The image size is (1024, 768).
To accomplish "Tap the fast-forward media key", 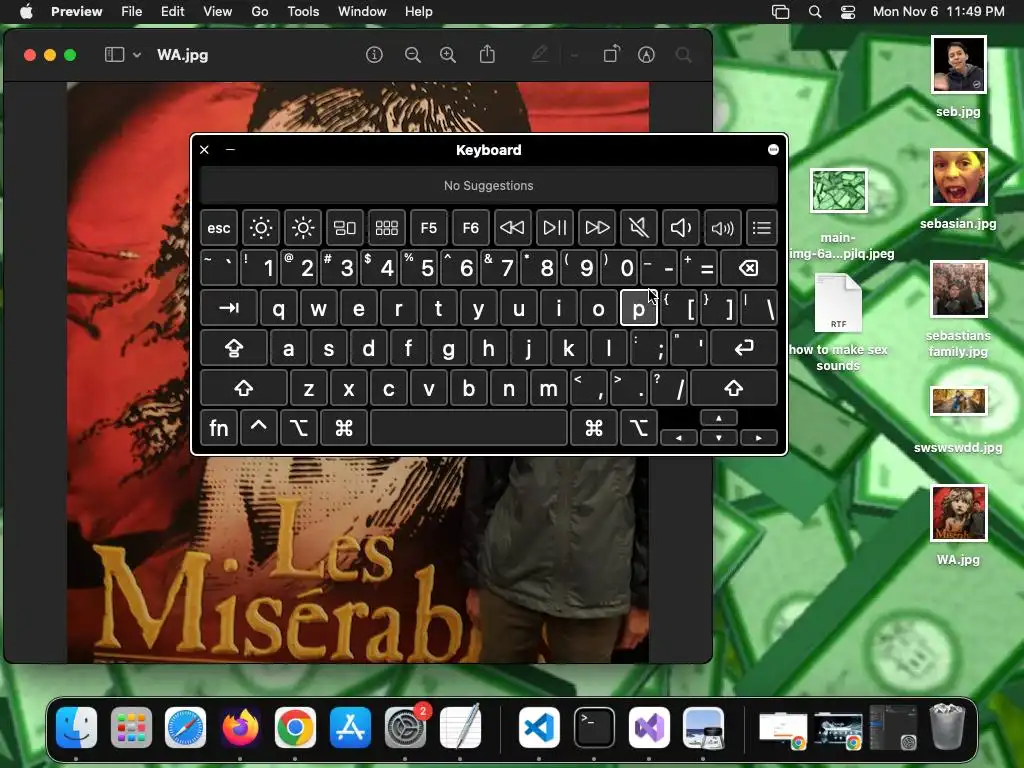I will [x=597, y=227].
